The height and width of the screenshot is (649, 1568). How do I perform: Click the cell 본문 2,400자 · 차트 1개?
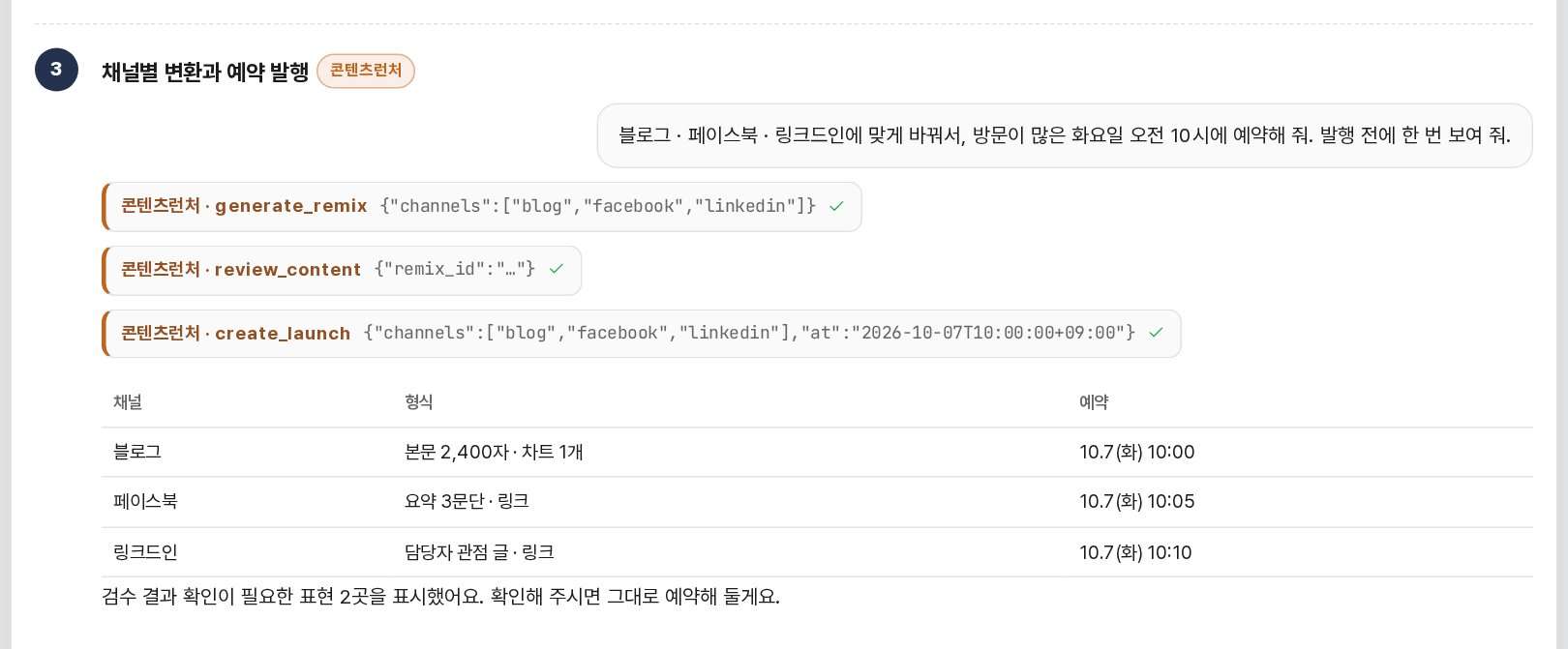click(494, 452)
